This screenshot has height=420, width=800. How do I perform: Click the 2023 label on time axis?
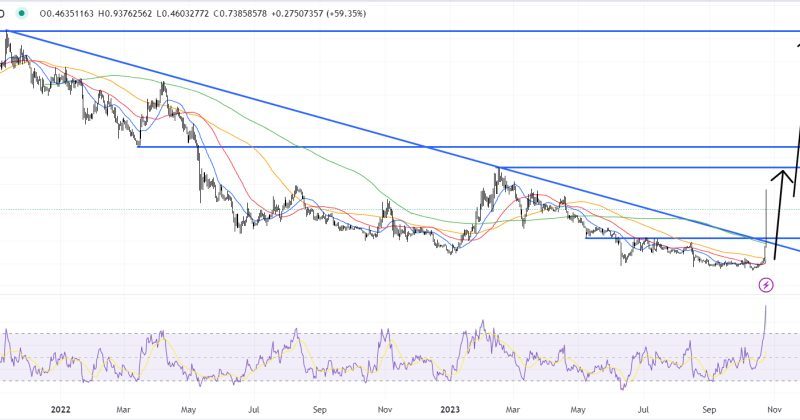[450, 409]
